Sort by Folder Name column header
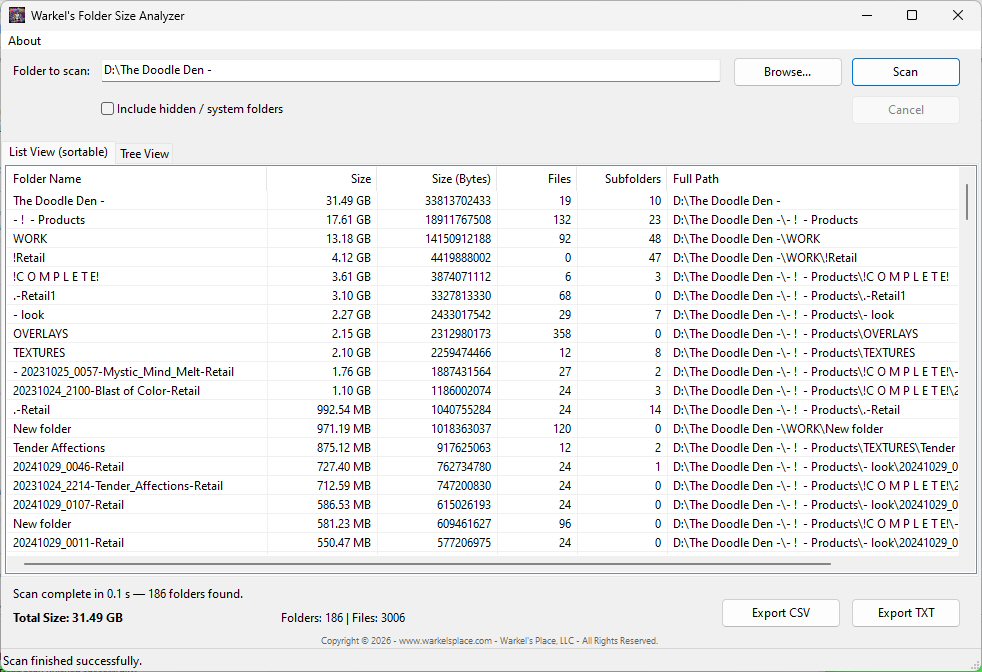Viewport: 982px width, 672px height. [137, 179]
